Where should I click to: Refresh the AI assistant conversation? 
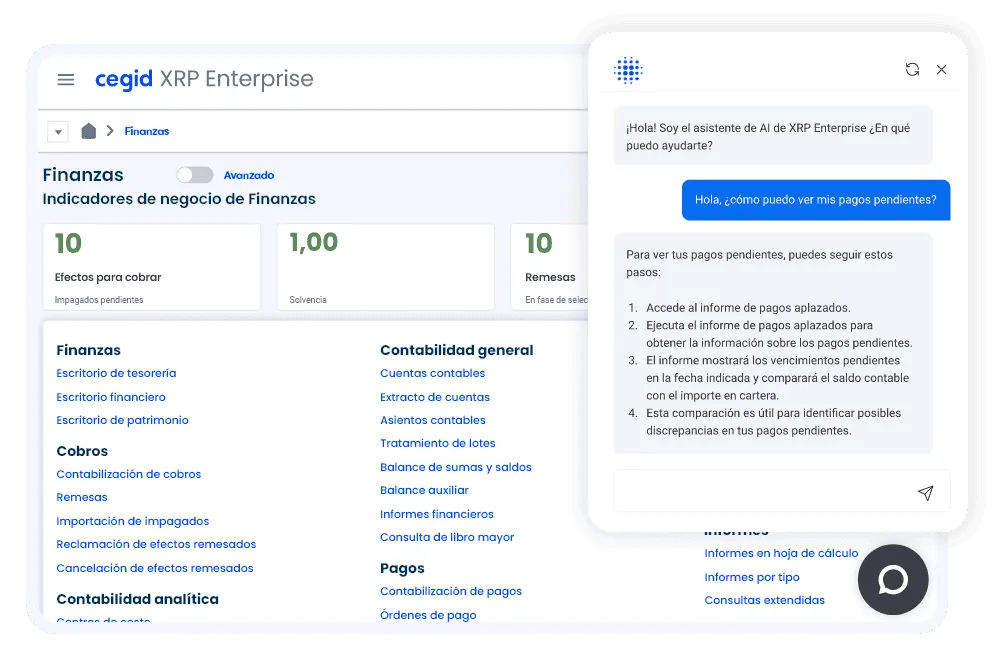913,70
